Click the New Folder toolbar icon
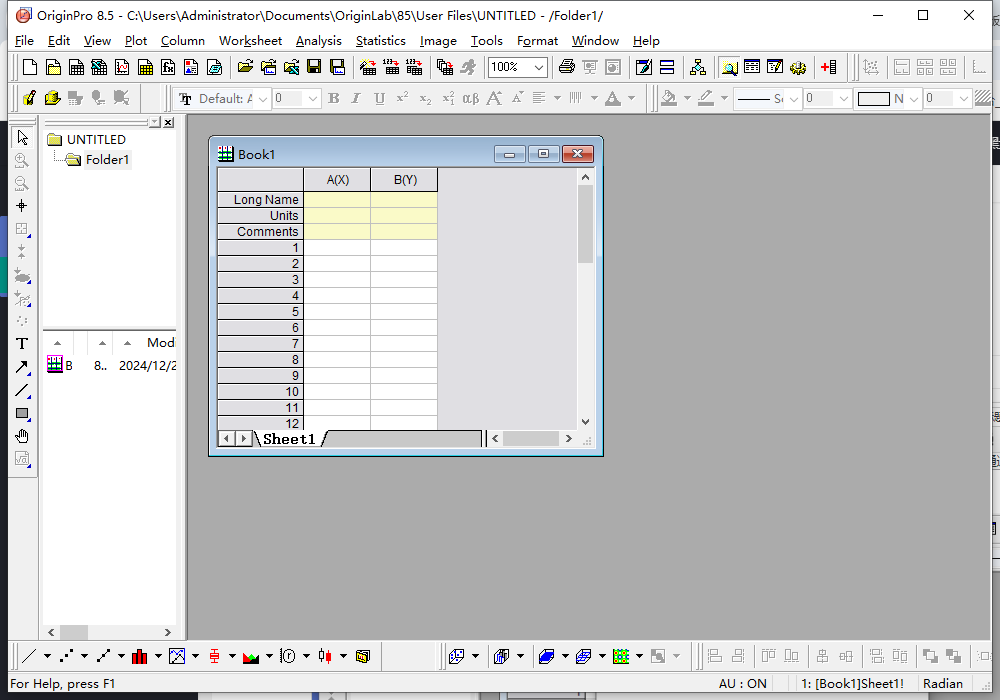The height and width of the screenshot is (700, 1000). pos(53,67)
